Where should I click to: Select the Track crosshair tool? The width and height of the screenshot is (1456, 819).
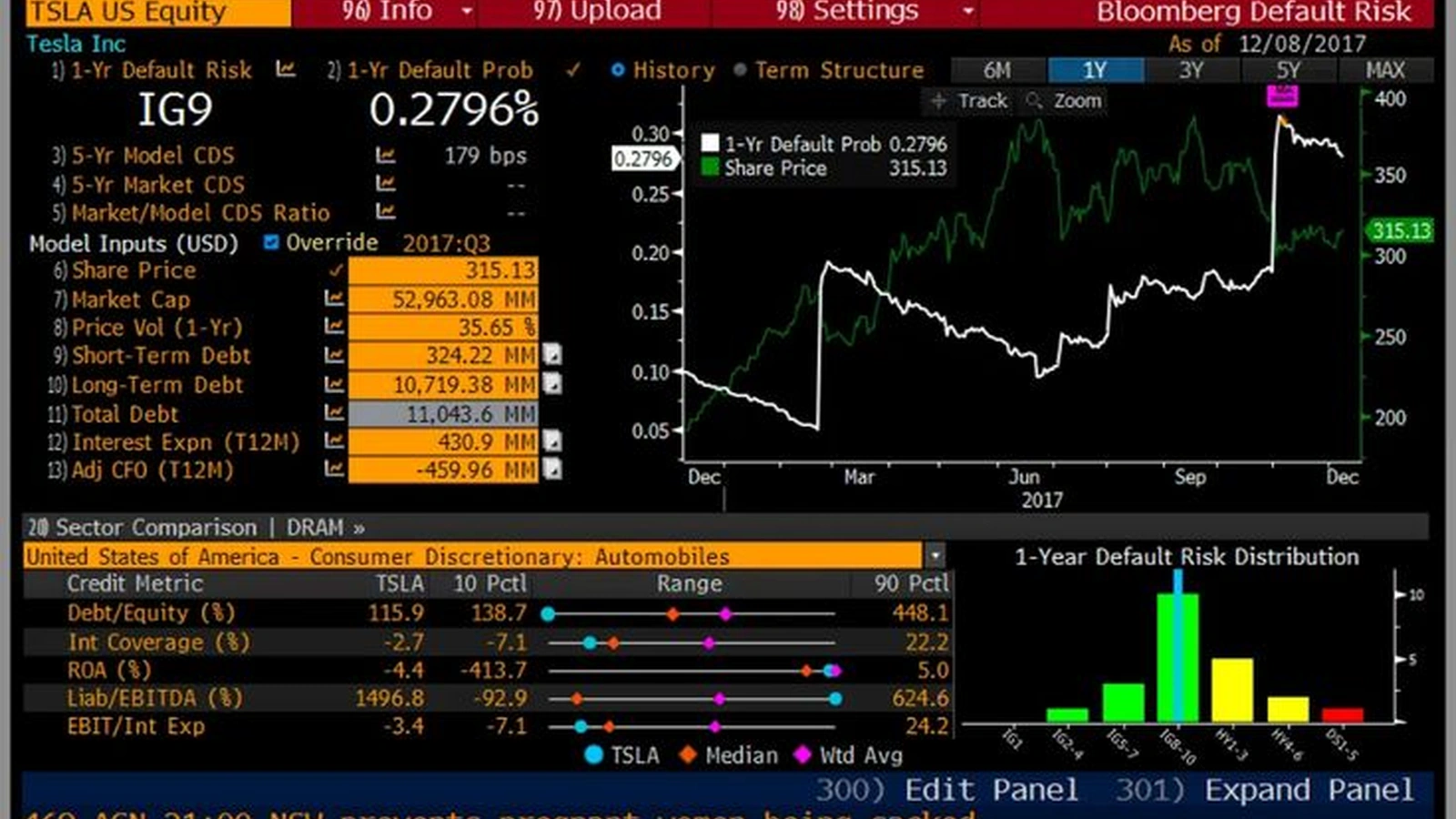[970, 101]
